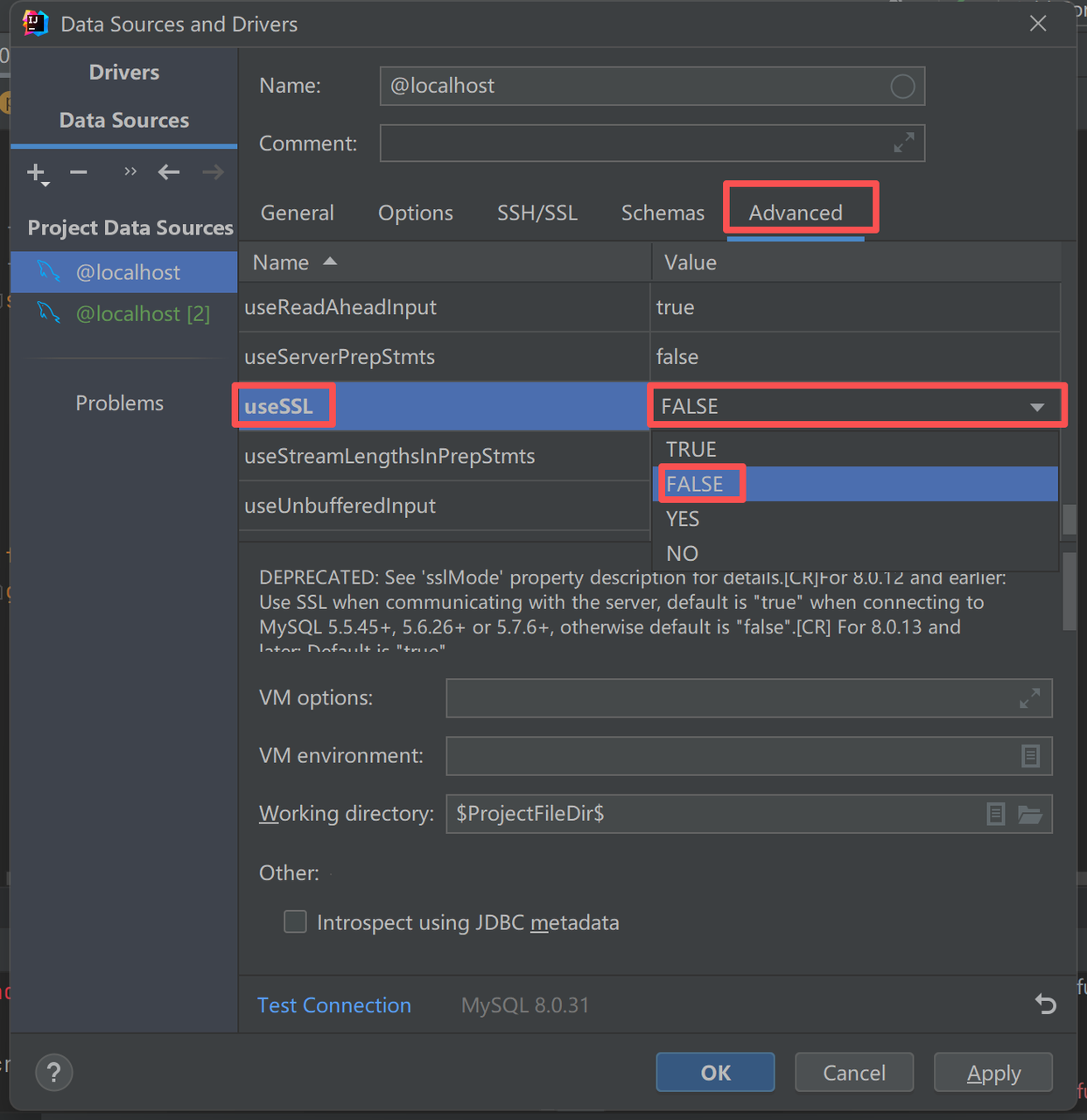Click the description text scrollbar
This screenshot has width=1087, height=1120.
[1069, 591]
